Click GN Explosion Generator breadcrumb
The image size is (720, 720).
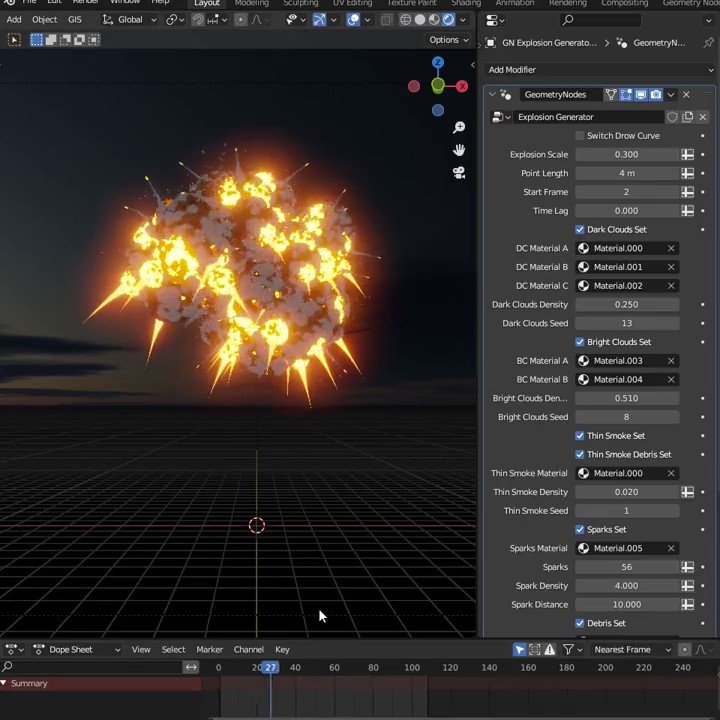(x=549, y=43)
